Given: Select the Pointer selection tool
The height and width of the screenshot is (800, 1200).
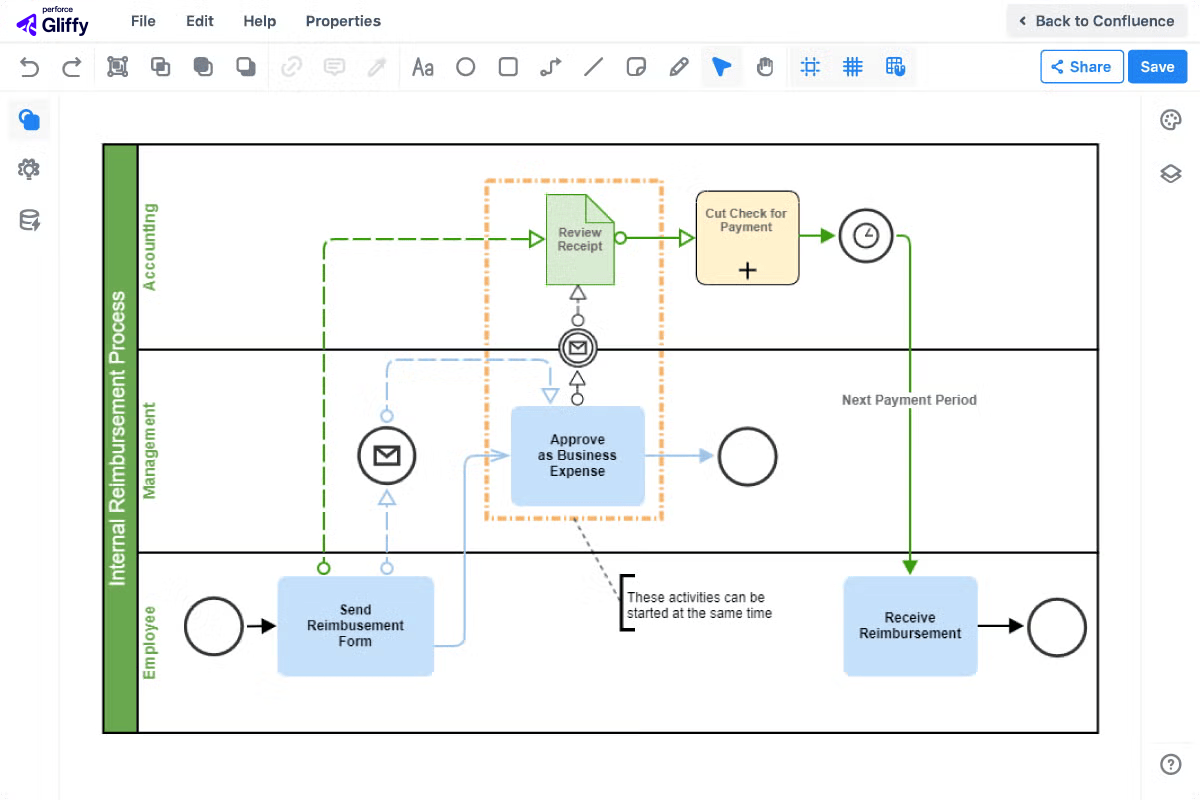Looking at the screenshot, I should 721,67.
